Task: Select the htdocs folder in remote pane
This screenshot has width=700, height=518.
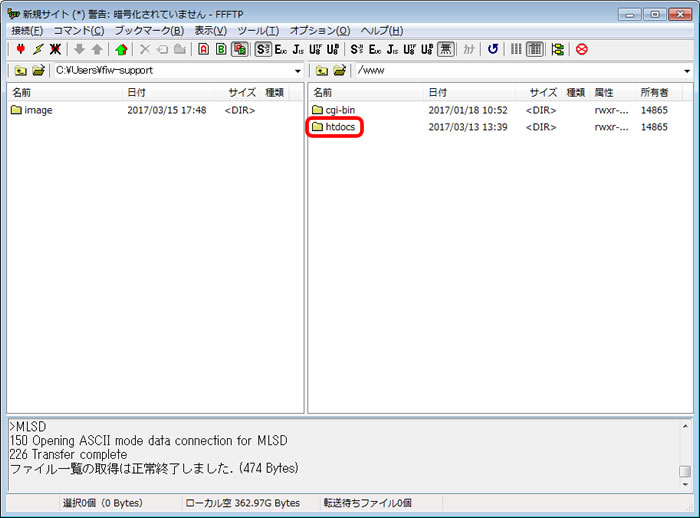Action: 340,127
